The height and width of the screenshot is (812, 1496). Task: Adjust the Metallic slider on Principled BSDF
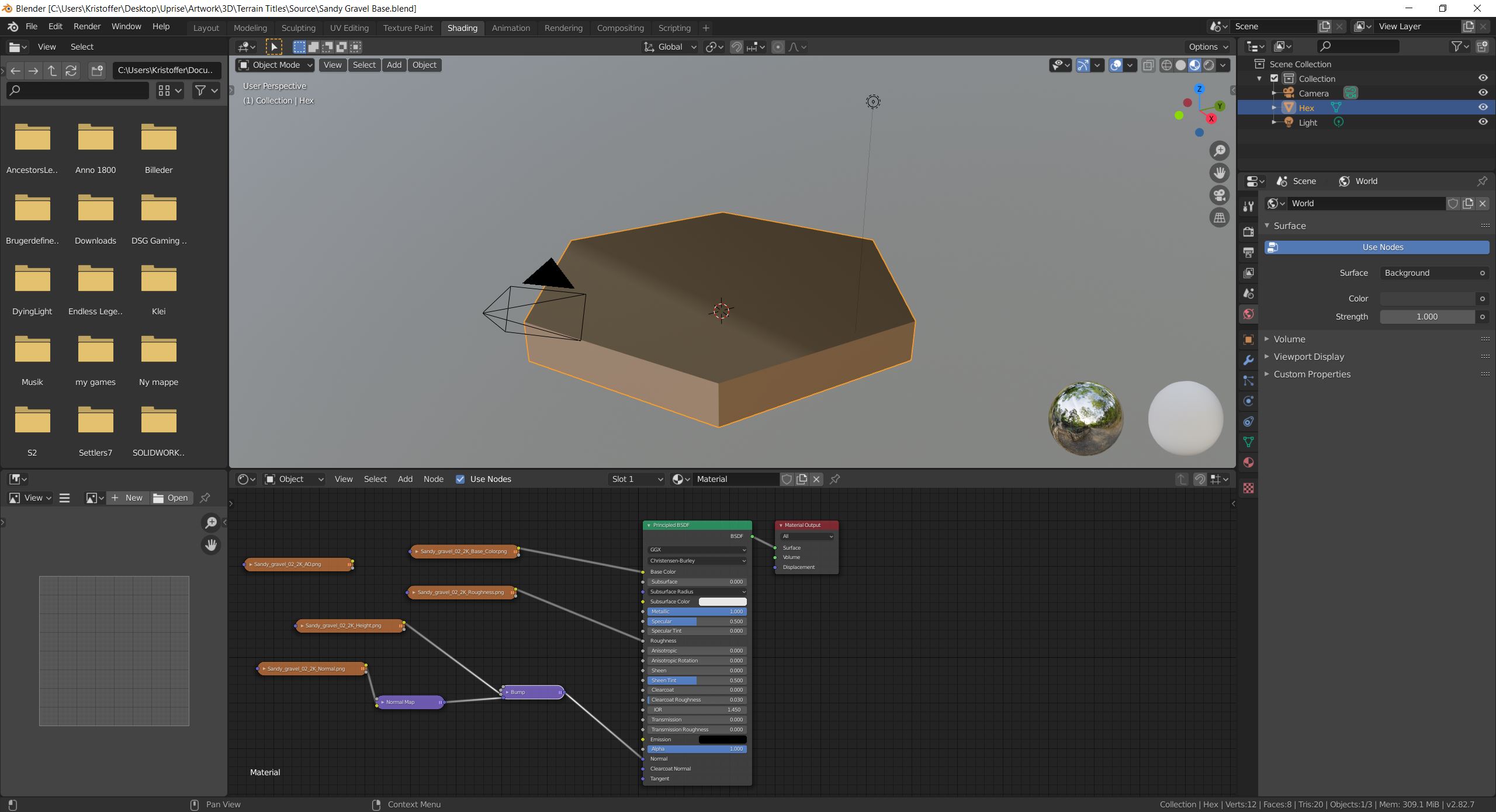697,612
